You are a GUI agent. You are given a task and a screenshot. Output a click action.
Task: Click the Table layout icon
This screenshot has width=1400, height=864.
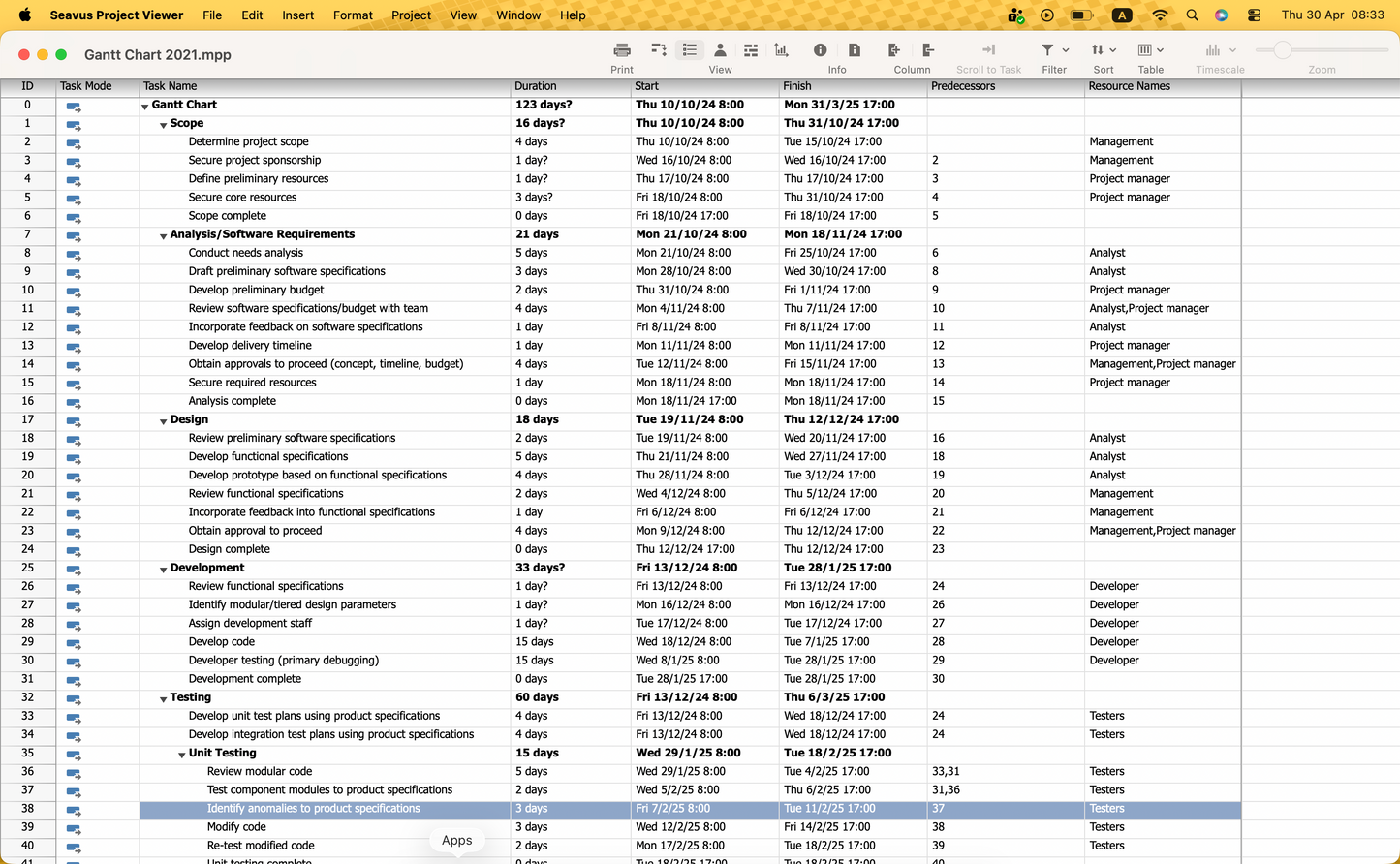pyautogui.click(x=1145, y=50)
